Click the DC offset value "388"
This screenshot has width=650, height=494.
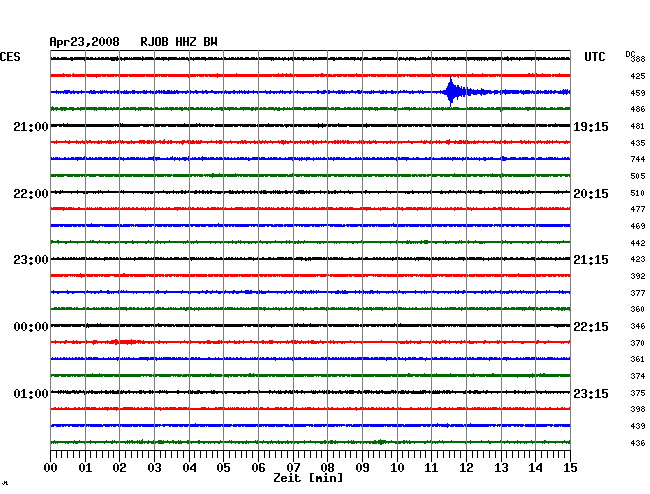coord(638,59)
